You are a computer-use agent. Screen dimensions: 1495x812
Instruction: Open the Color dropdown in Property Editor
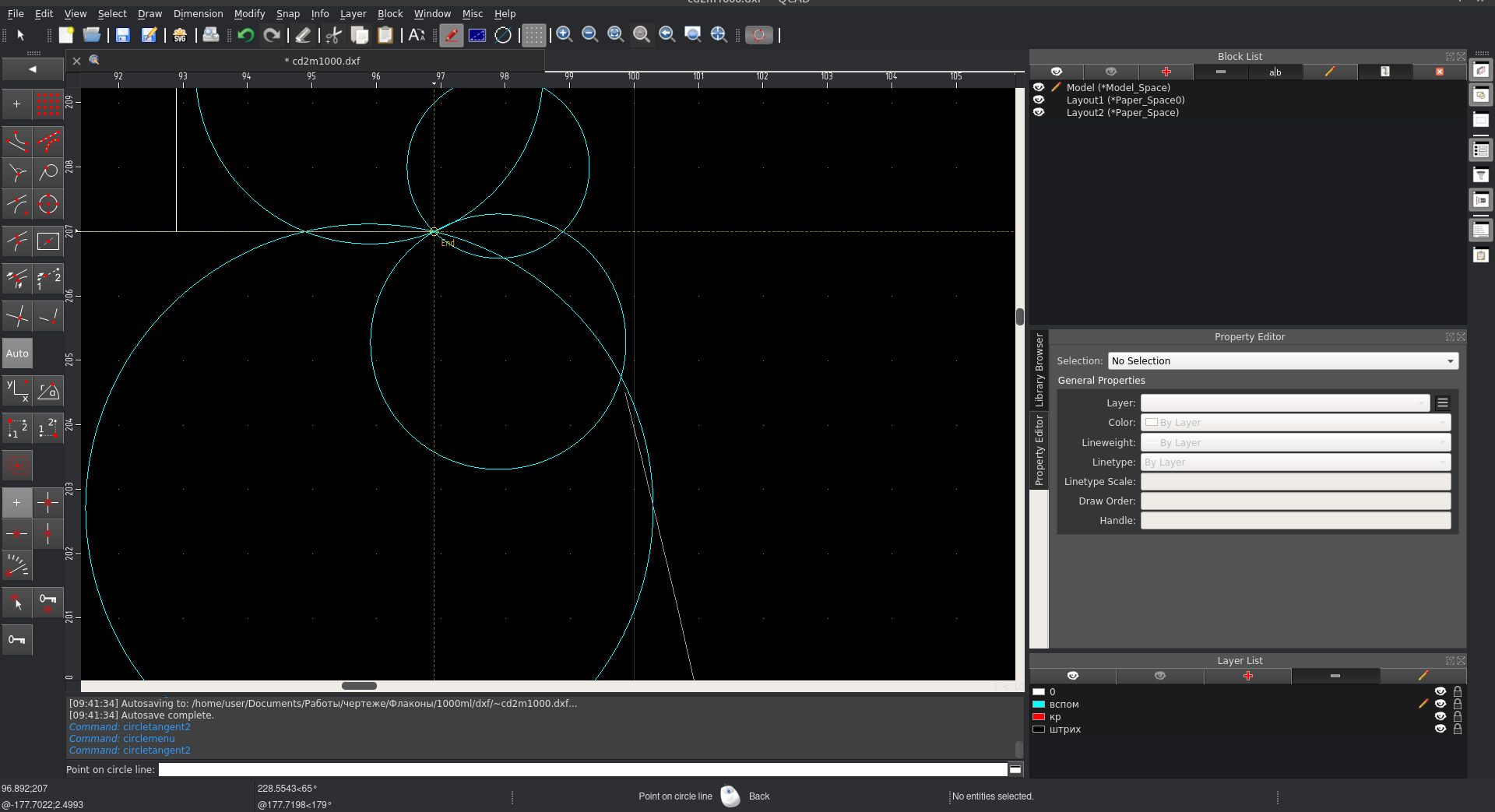click(x=1296, y=423)
